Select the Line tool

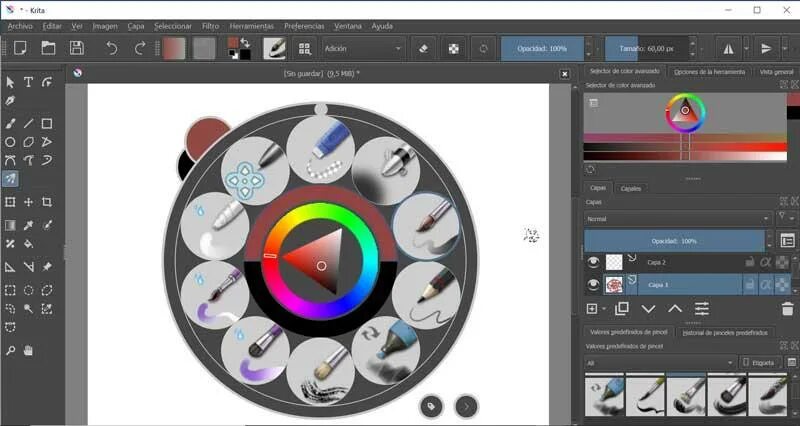[29, 123]
